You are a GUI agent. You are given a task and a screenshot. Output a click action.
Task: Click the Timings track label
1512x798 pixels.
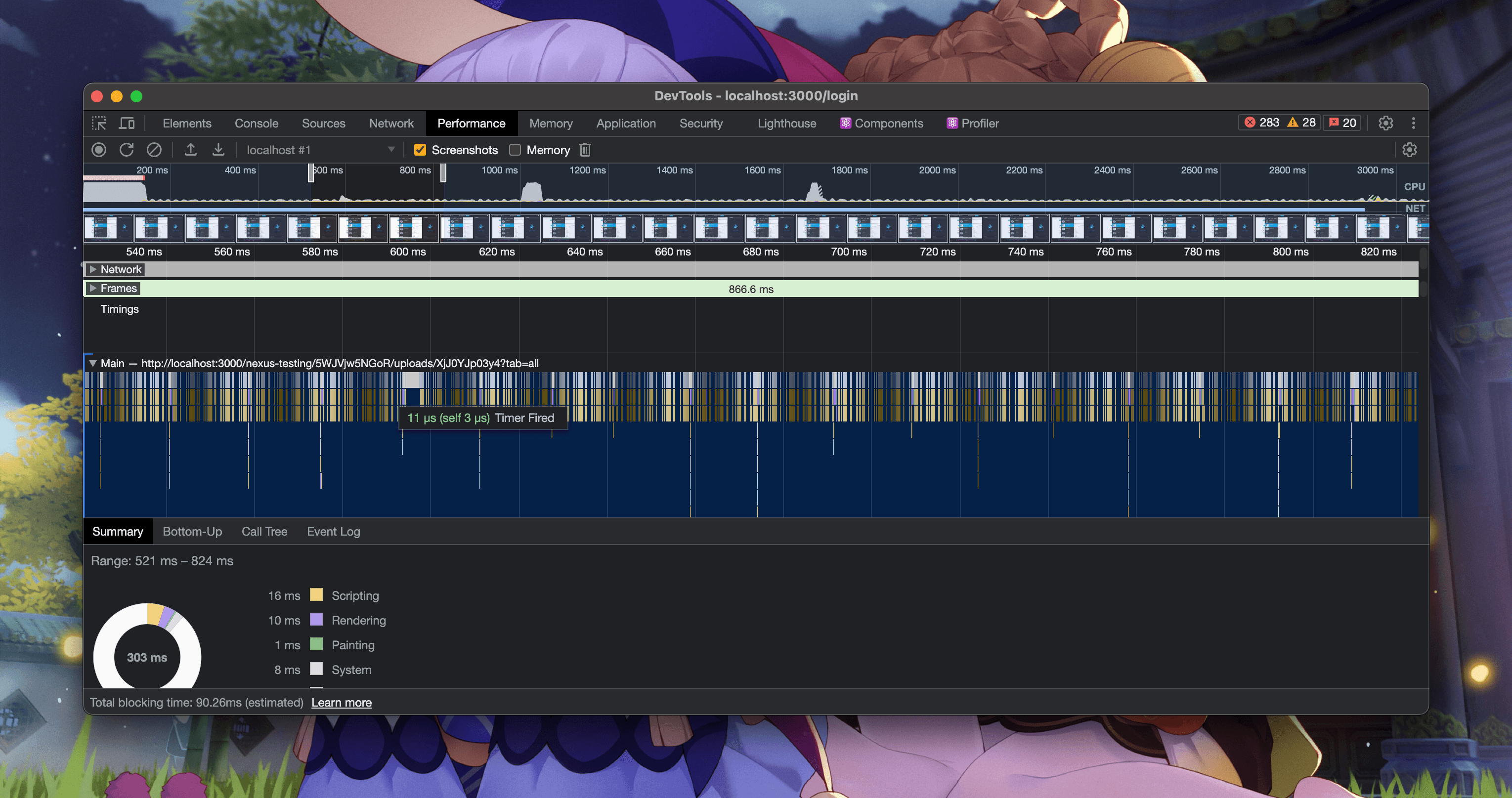(x=119, y=309)
